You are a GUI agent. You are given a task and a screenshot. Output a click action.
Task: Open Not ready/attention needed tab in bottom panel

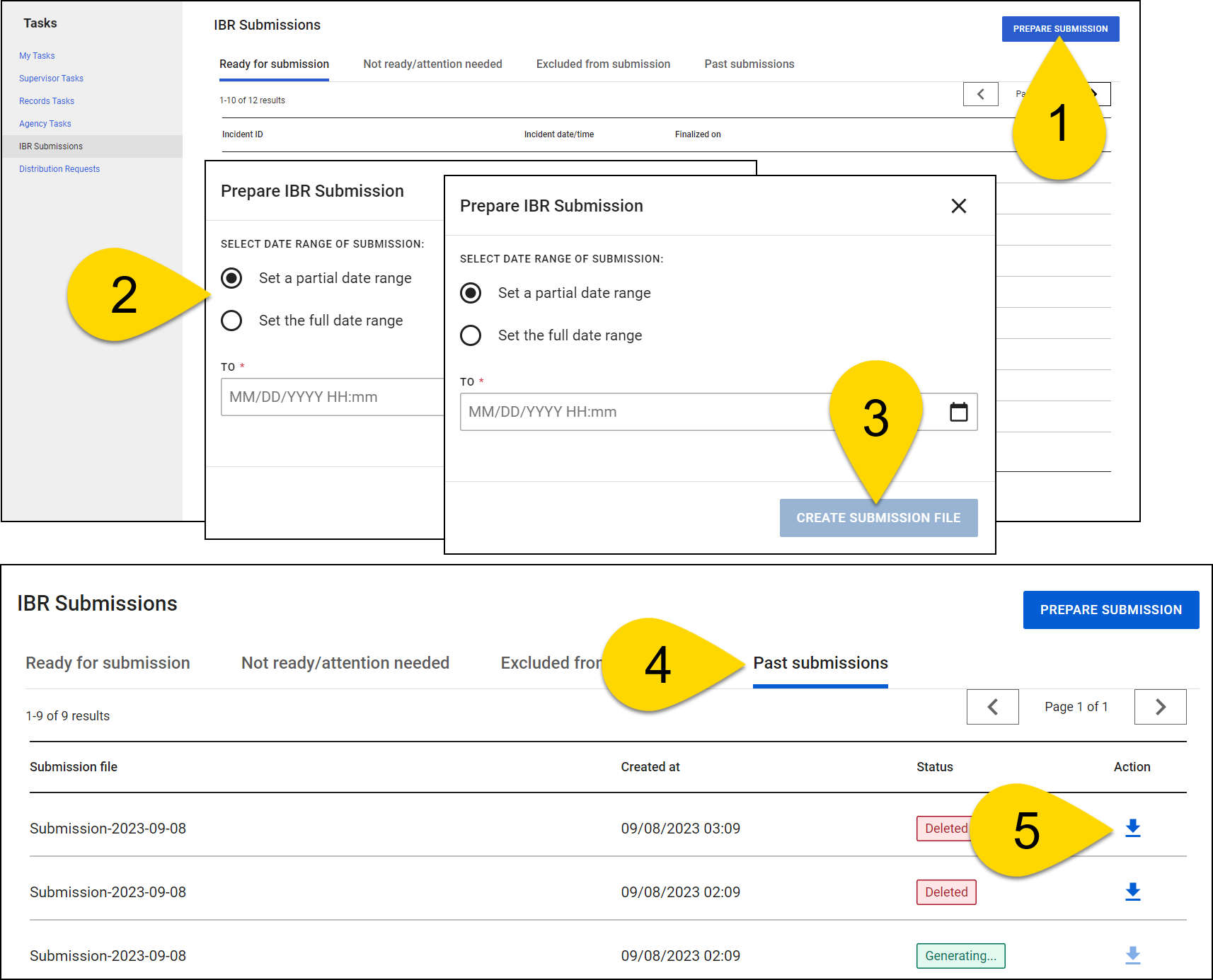click(345, 663)
